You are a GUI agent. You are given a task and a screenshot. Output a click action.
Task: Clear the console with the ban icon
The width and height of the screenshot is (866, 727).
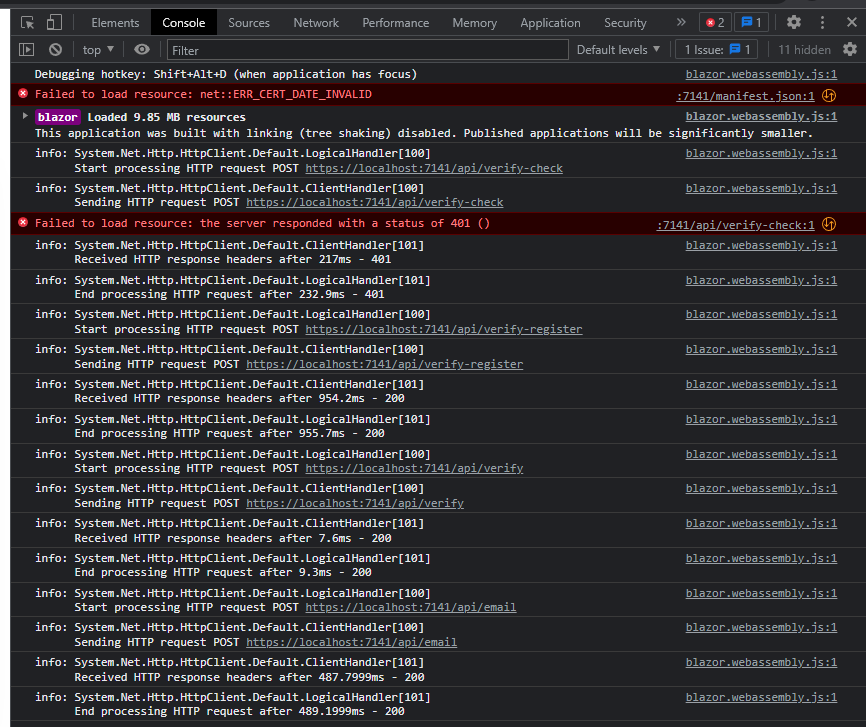pyautogui.click(x=55, y=50)
